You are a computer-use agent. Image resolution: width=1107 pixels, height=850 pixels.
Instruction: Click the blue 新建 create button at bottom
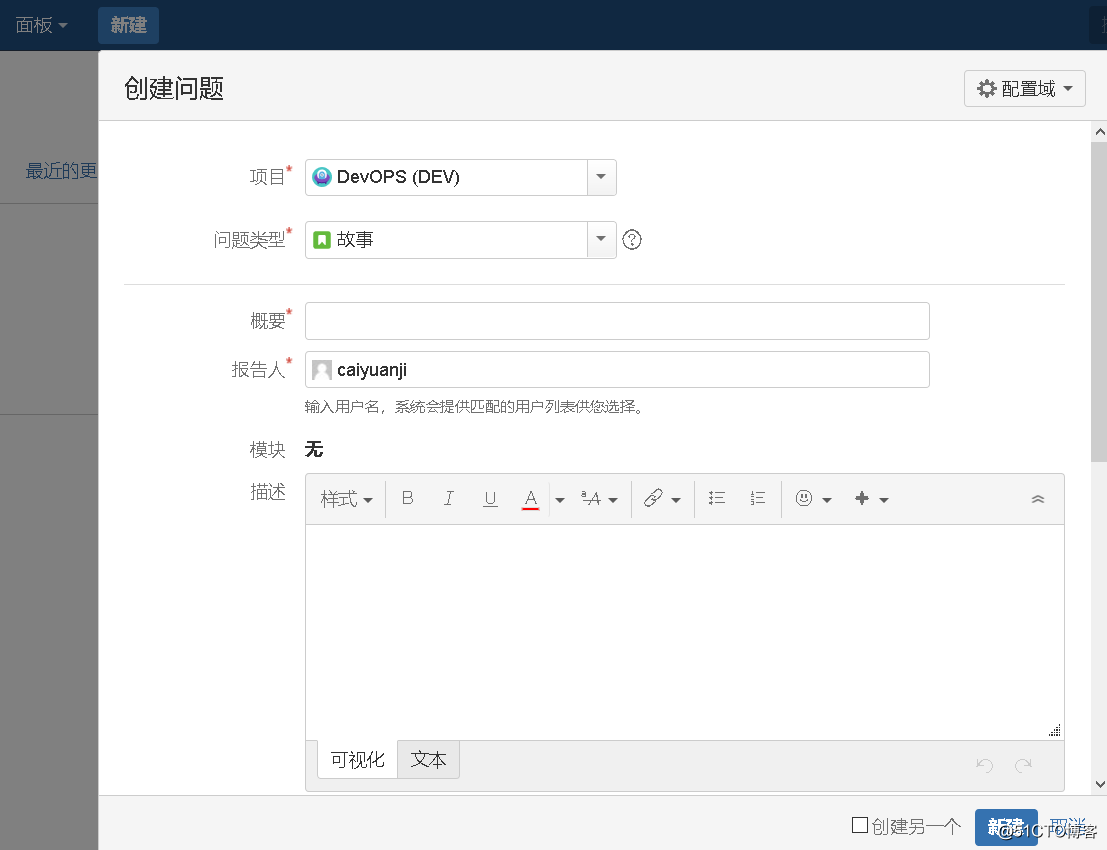click(1006, 827)
